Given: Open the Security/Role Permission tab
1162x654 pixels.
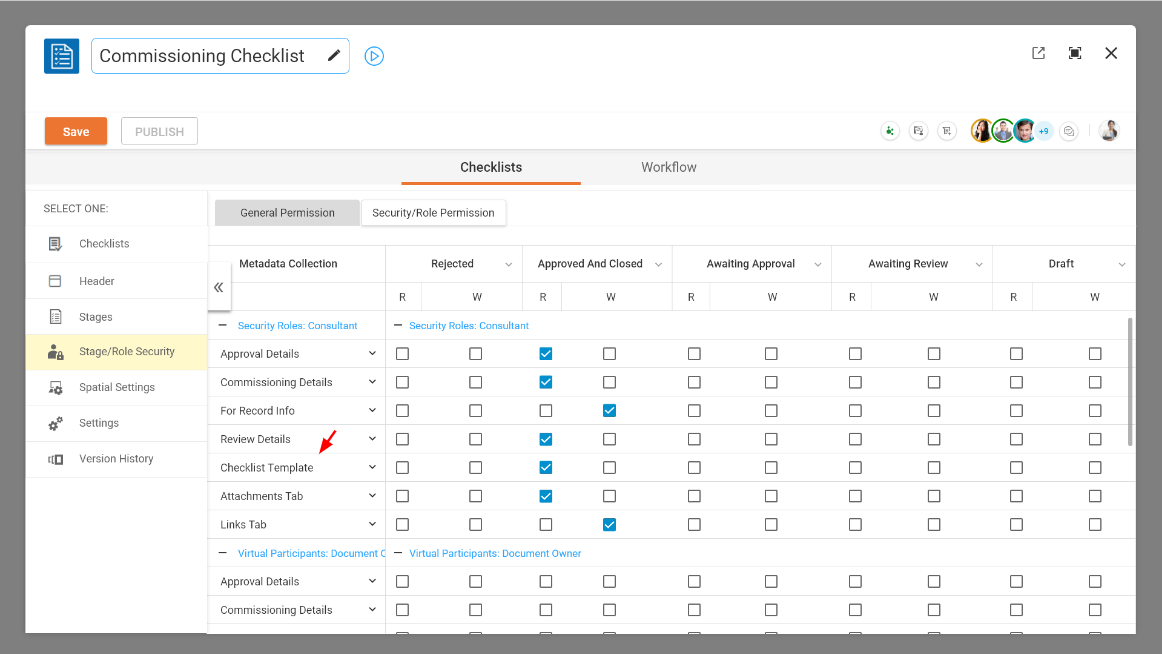Looking at the screenshot, I should tap(434, 213).
